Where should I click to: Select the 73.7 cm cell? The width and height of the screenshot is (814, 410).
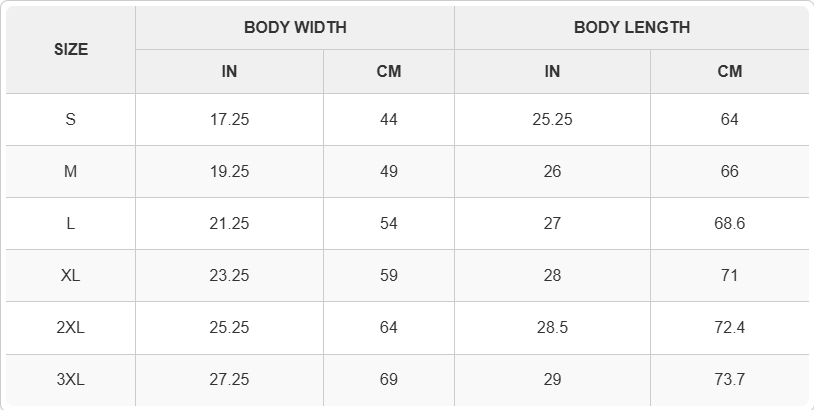pyautogui.click(x=729, y=379)
